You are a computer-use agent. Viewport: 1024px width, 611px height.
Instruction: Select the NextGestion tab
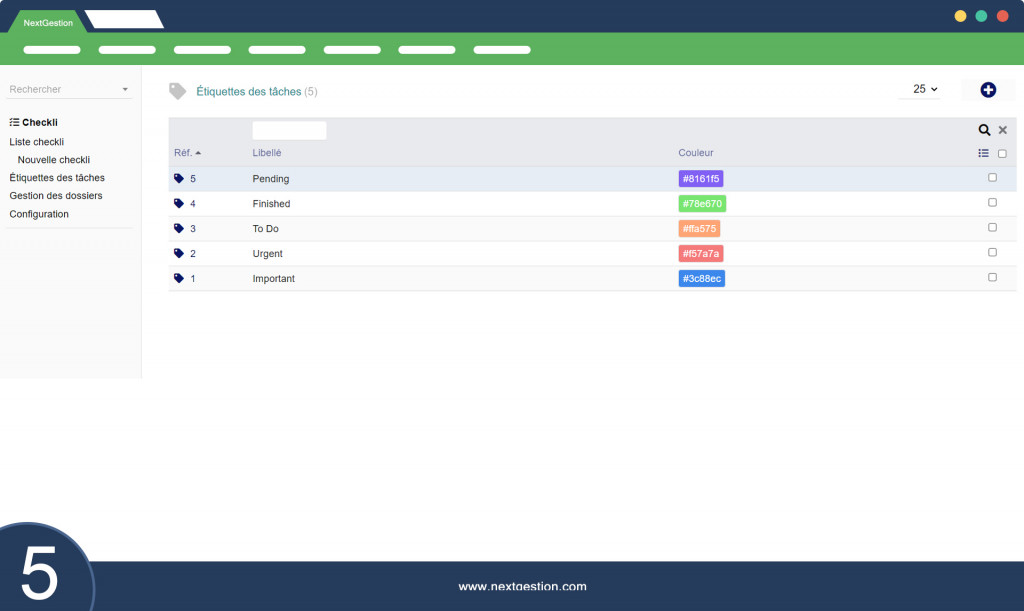click(x=48, y=22)
